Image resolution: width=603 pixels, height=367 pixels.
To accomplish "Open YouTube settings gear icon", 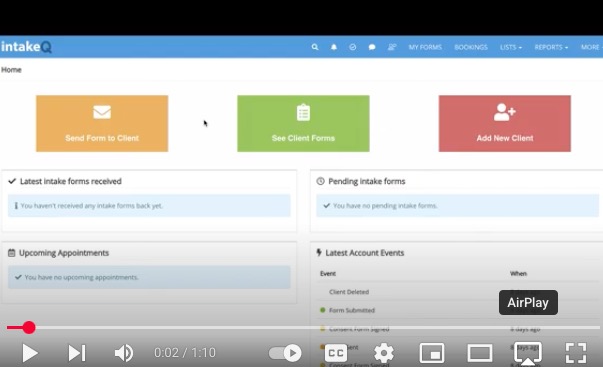I will pyautogui.click(x=384, y=352).
